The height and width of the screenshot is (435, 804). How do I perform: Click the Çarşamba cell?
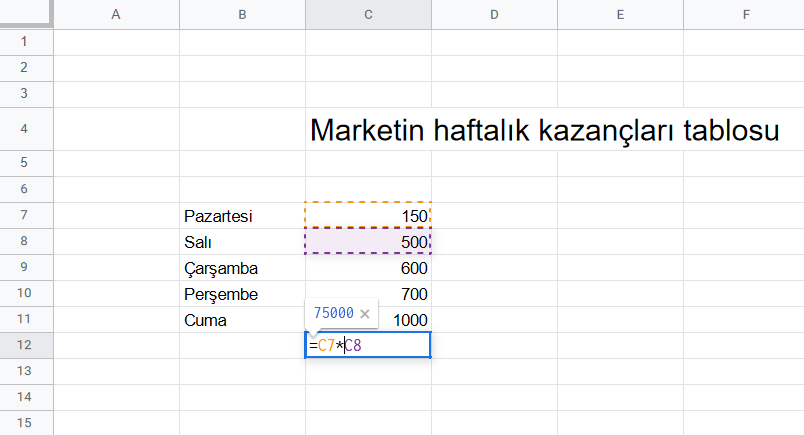(x=243, y=267)
